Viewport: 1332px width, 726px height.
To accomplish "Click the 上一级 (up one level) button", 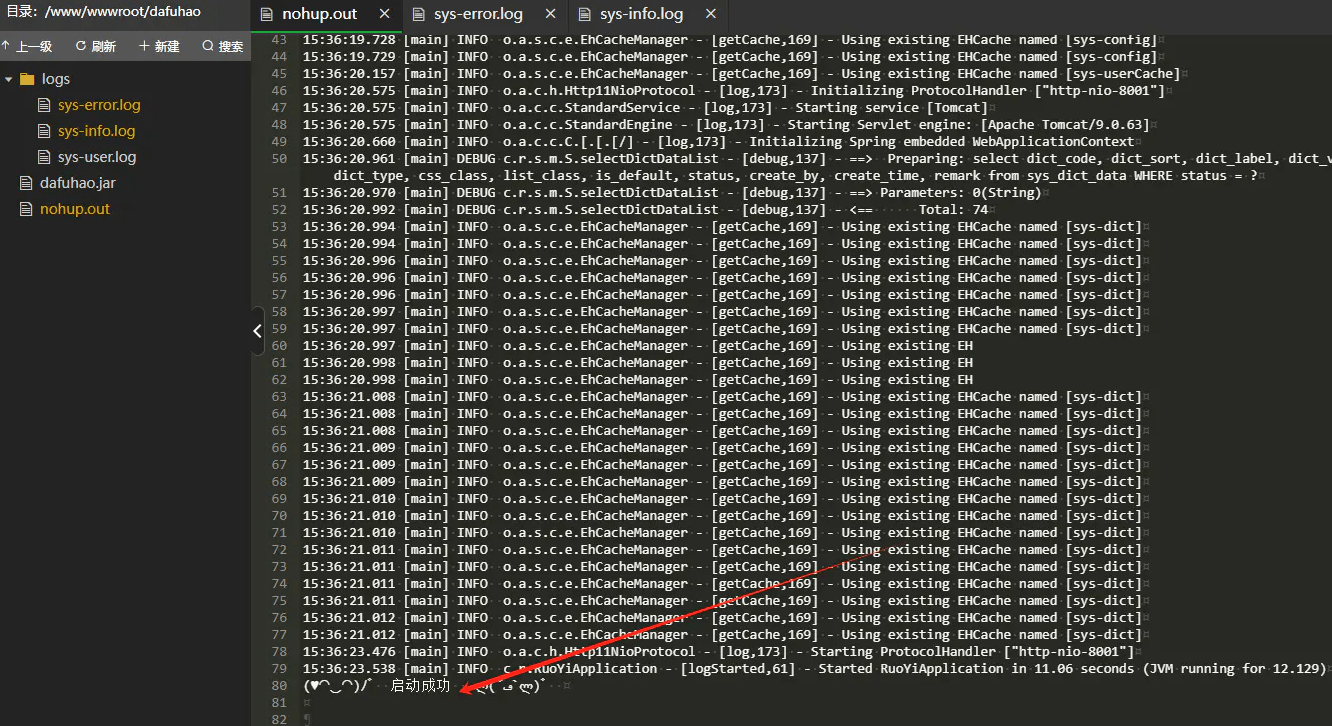I will coord(27,46).
